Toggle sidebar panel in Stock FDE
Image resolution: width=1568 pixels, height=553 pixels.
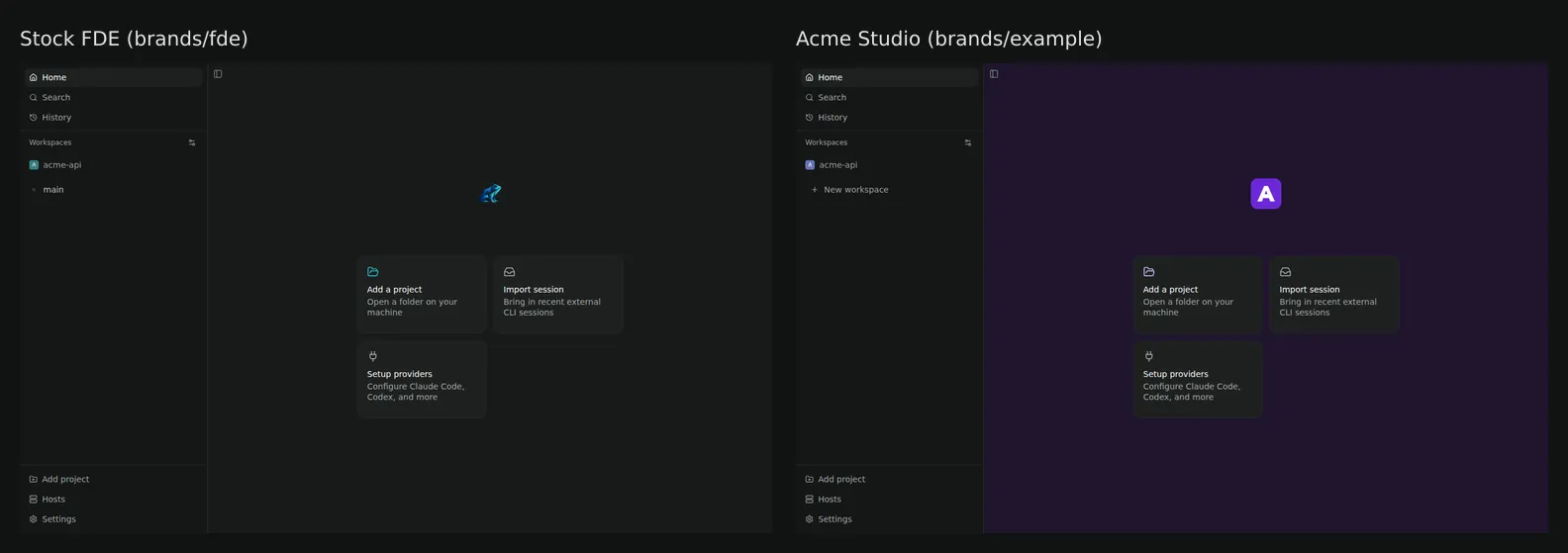point(218,74)
